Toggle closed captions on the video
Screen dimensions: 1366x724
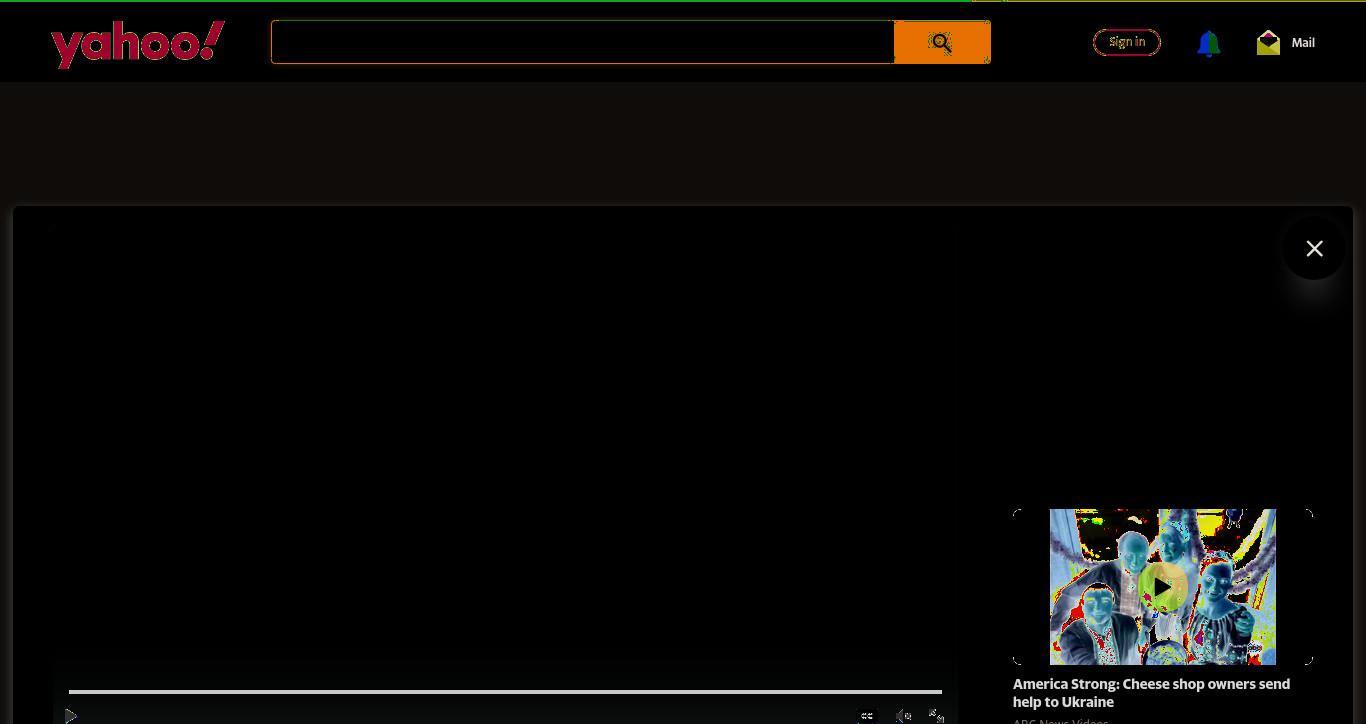867,716
